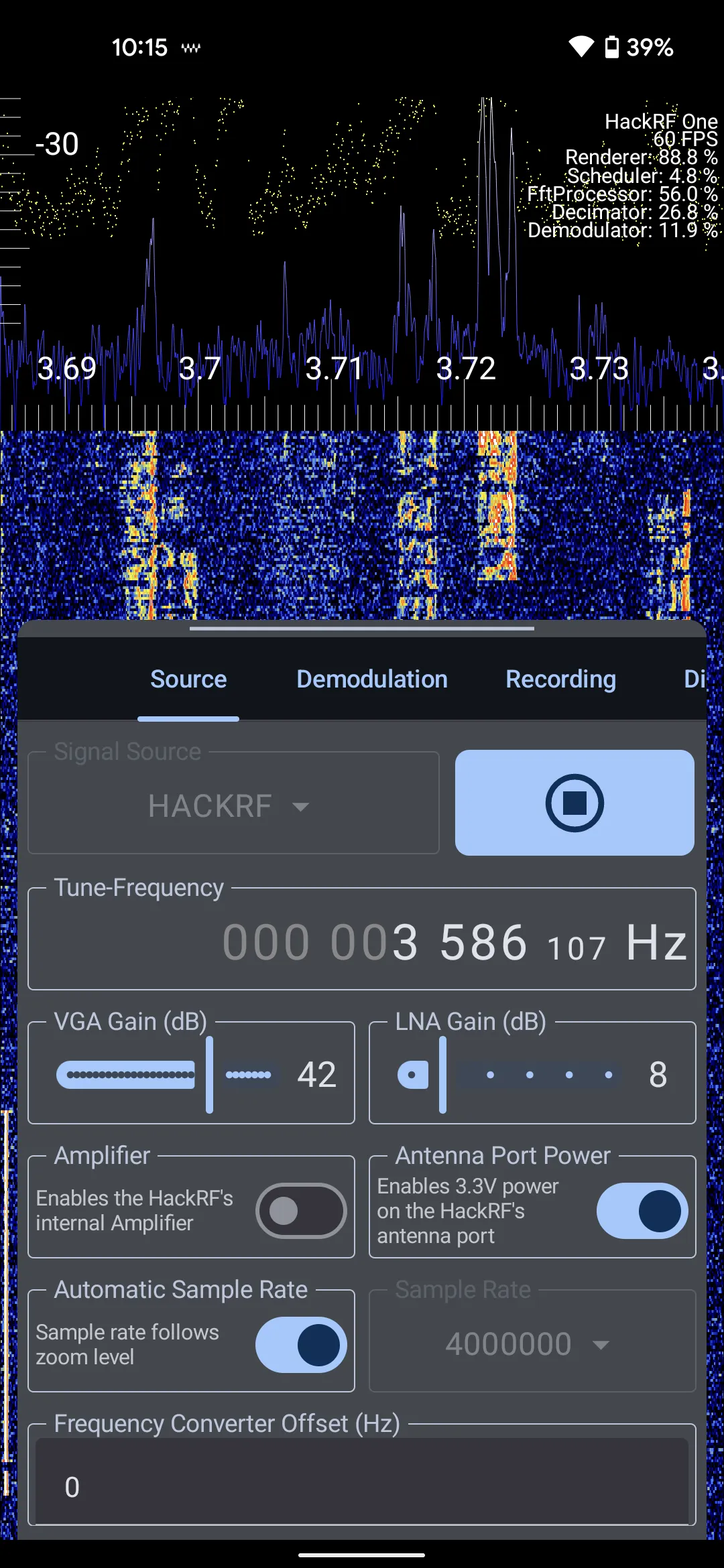The image size is (724, 1568).
Task: Click the LNA Gain slider thumb
Action: click(x=442, y=1074)
